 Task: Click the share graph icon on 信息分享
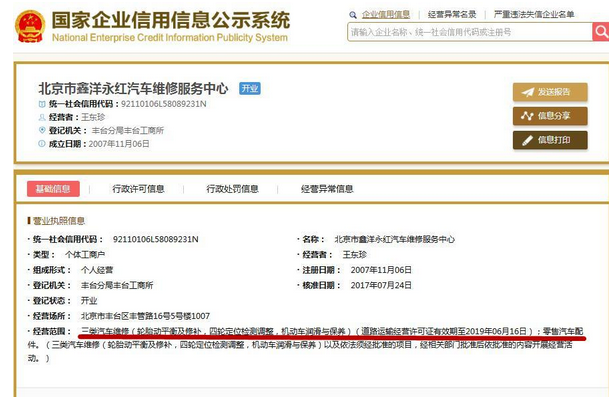pos(527,116)
